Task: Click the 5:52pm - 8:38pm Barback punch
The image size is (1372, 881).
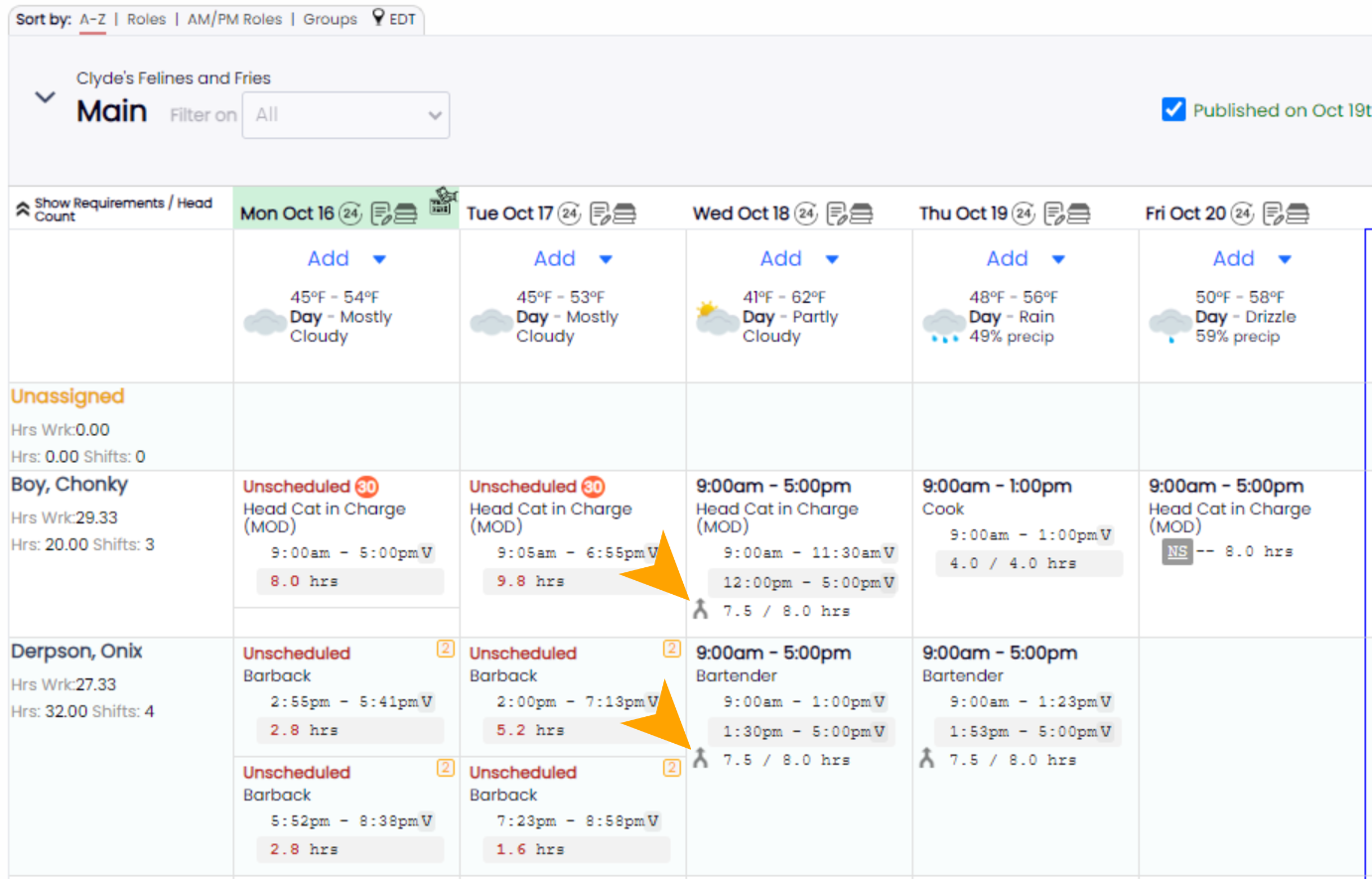Action: click(343, 820)
